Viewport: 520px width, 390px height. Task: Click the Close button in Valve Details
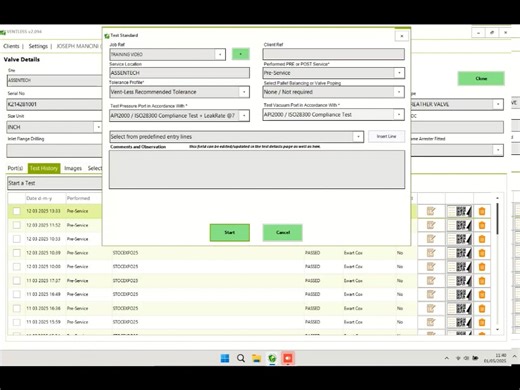point(481,79)
